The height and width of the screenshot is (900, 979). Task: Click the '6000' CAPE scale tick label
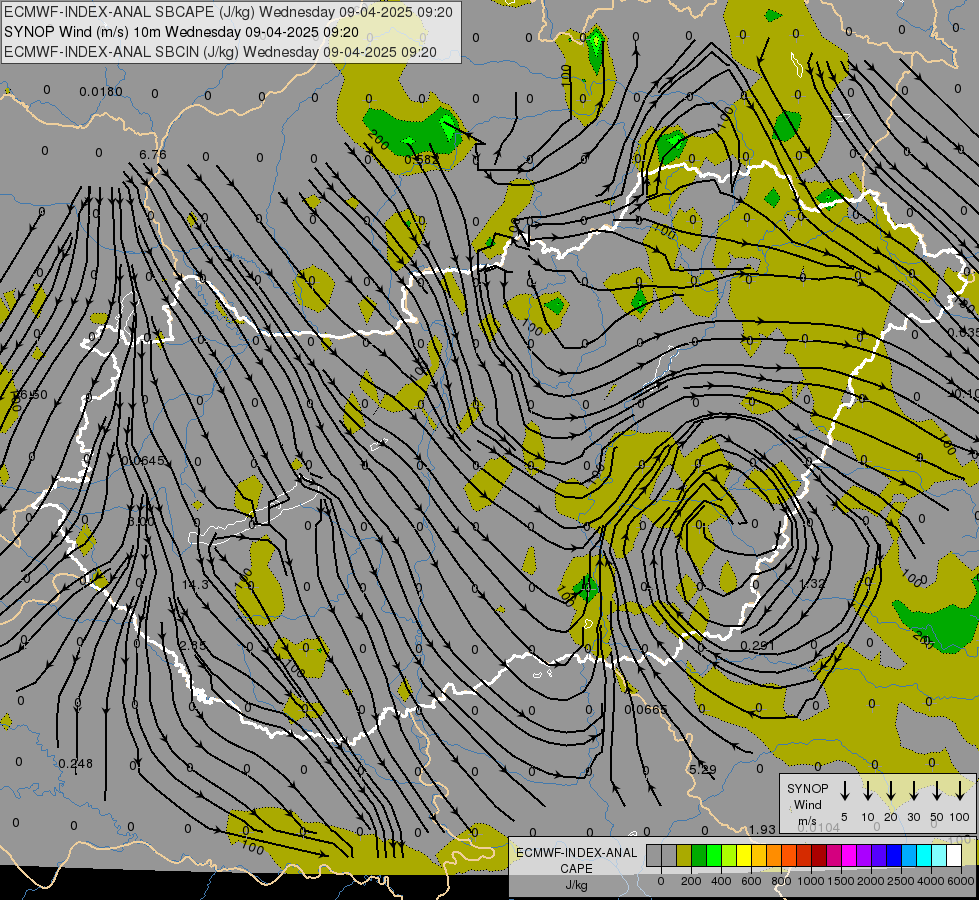pos(961,881)
